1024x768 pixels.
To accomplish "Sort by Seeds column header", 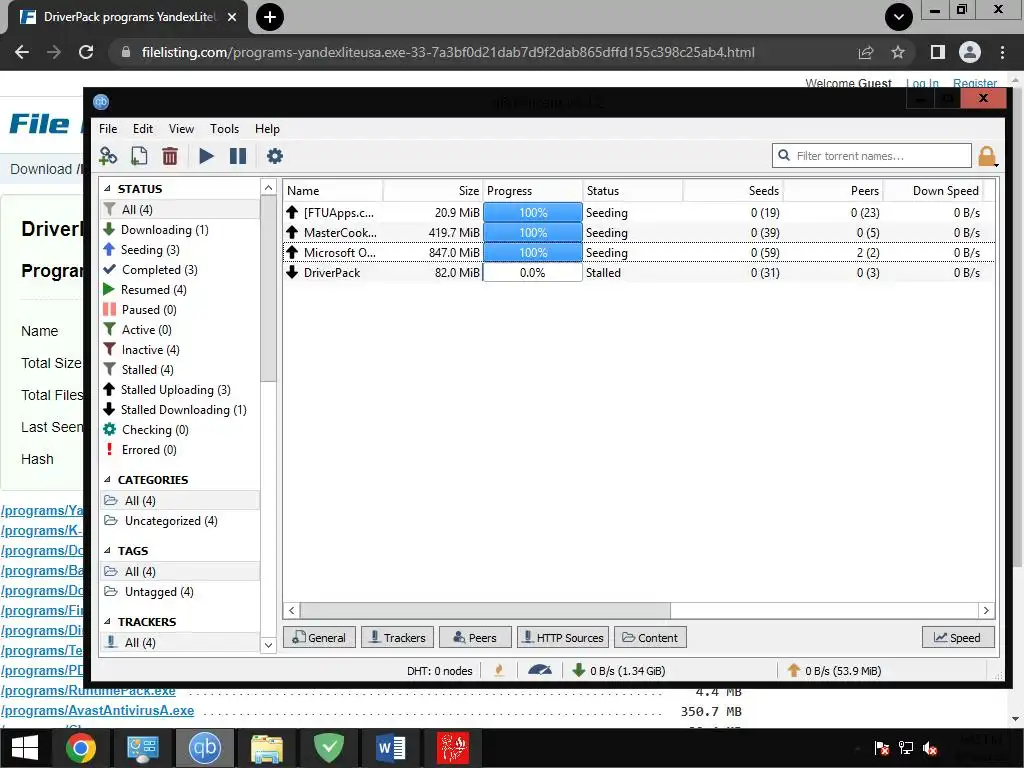I will [x=733, y=191].
